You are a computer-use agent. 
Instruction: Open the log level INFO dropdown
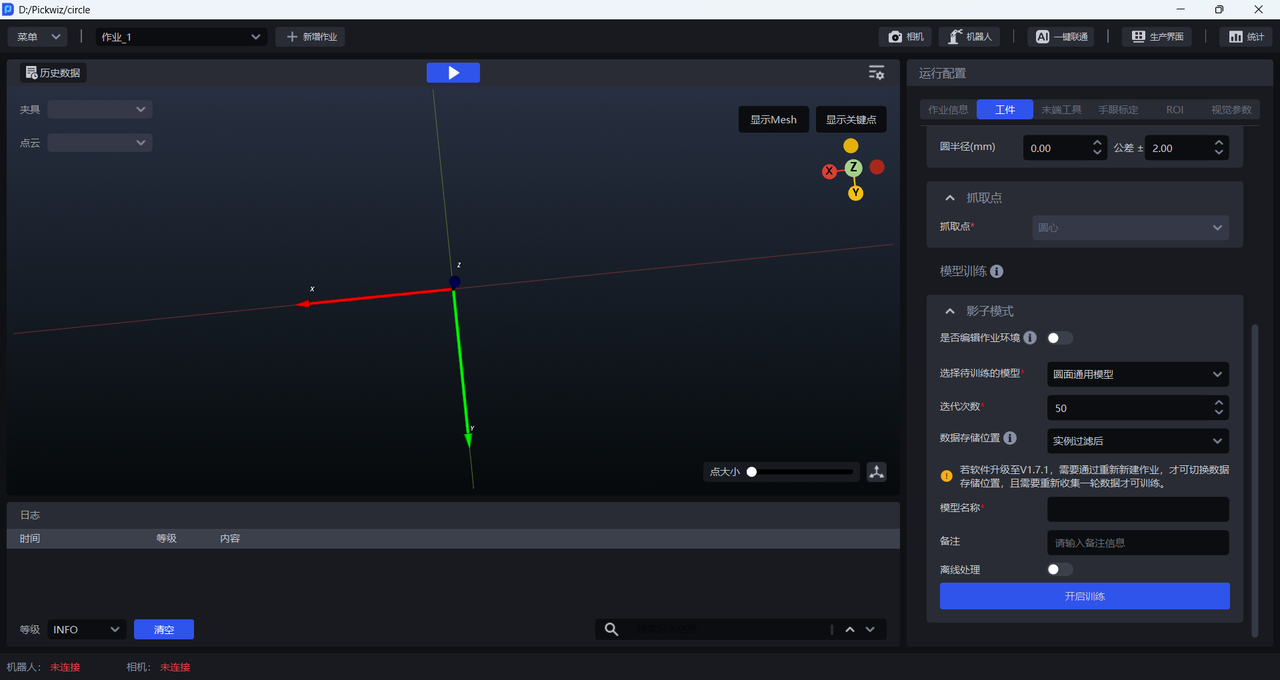point(86,629)
